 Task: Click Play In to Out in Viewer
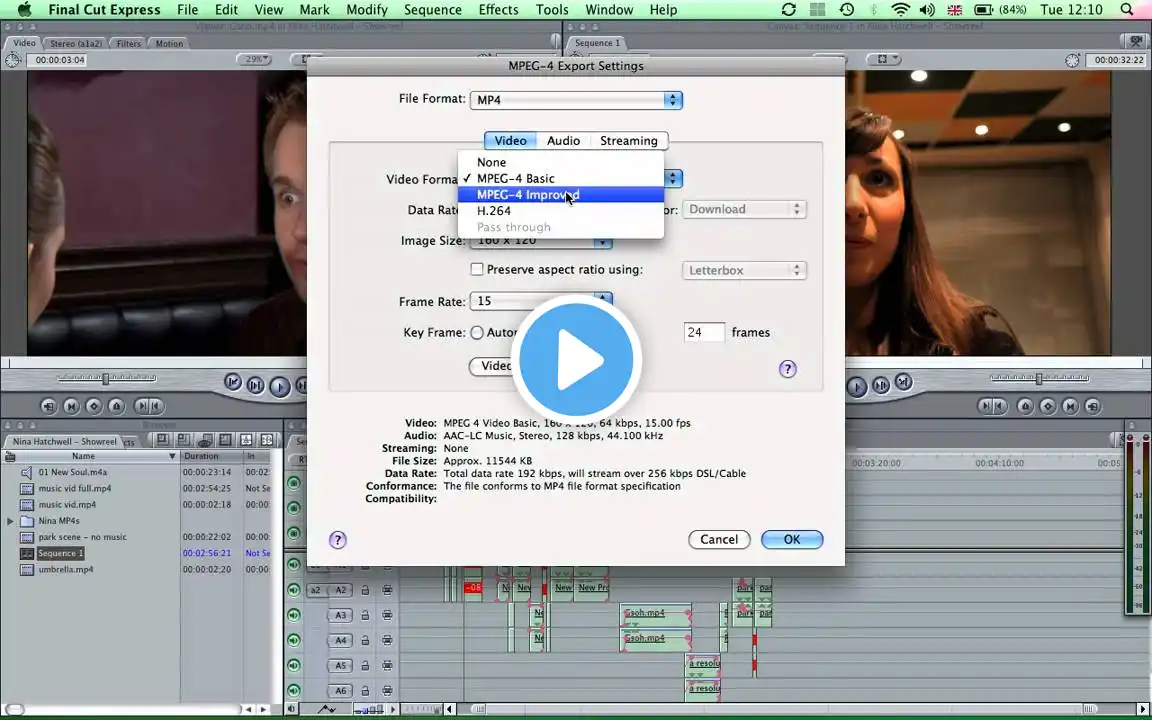[x=255, y=384]
